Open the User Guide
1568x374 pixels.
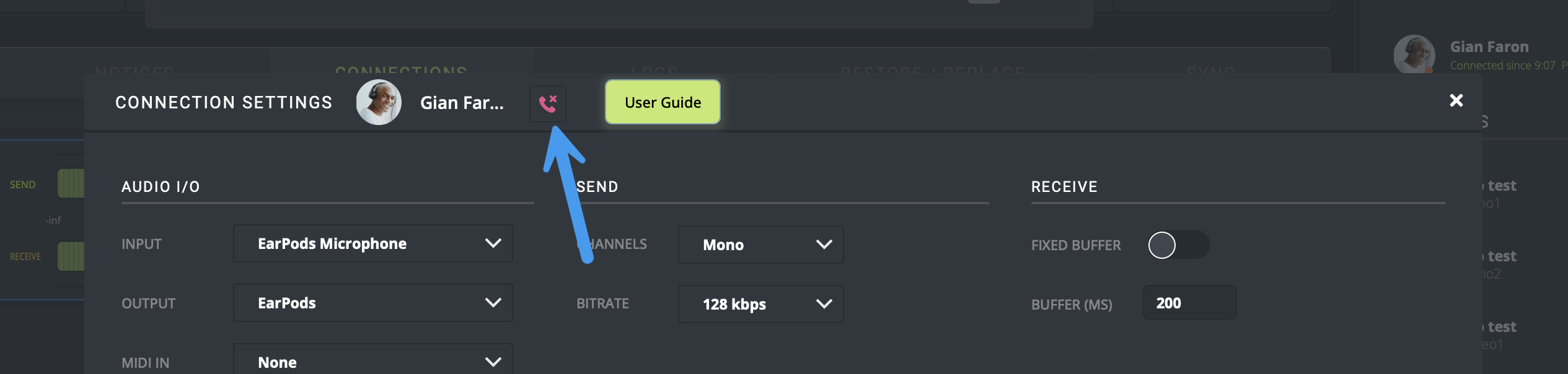663,102
